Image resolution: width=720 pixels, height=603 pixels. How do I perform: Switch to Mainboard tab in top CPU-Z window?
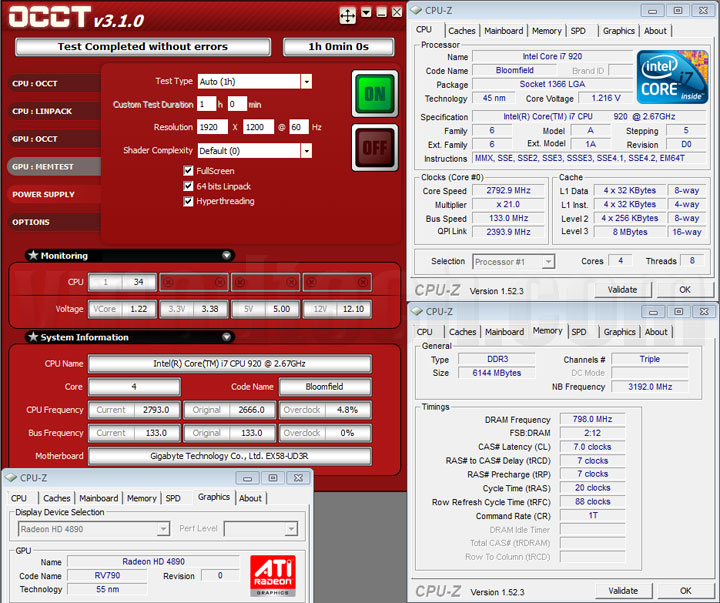pyautogui.click(x=503, y=31)
